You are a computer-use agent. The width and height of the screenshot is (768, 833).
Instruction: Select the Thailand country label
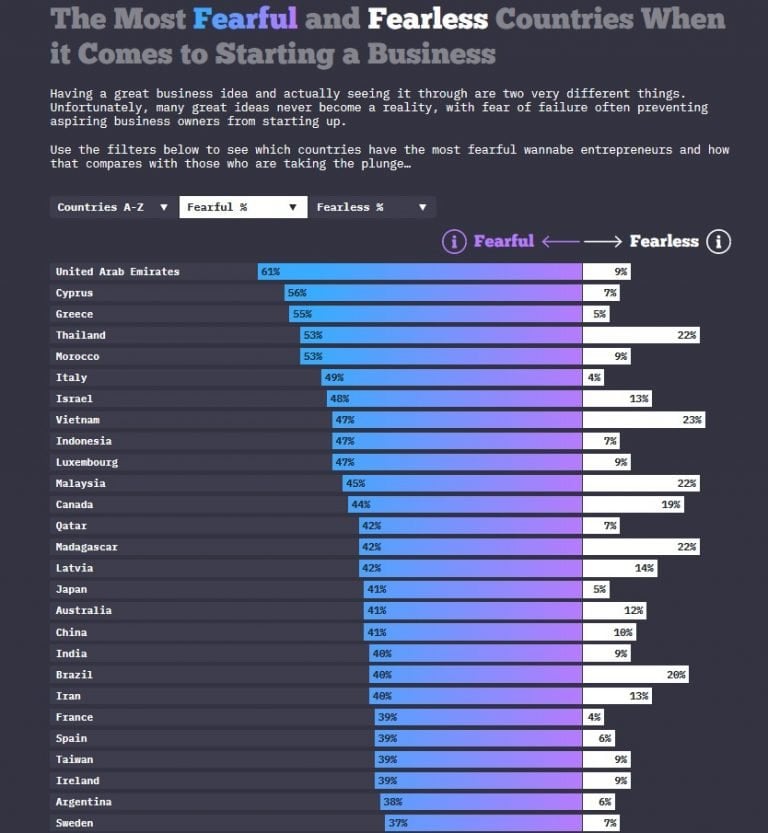pyautogui.click(x=81, y=335)
